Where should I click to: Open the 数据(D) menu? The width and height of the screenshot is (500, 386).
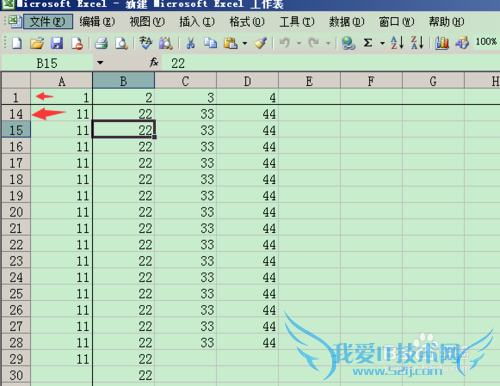pyautogui.click(x=347, y=22)
